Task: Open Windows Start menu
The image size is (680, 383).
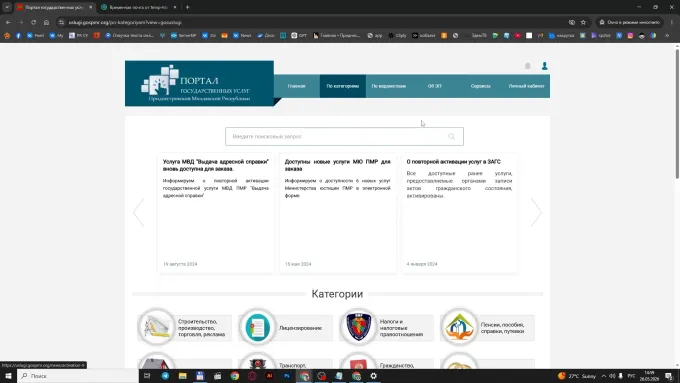Action: click(8, 376)
